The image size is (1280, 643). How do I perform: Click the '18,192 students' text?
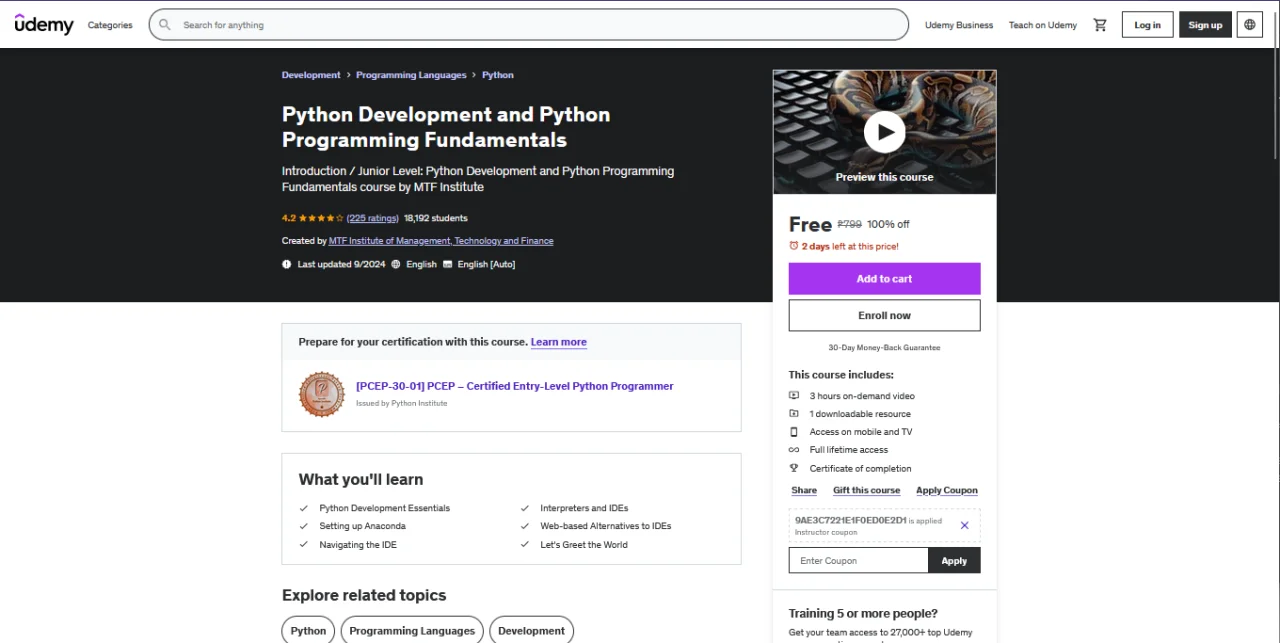[x=436, y=218]
